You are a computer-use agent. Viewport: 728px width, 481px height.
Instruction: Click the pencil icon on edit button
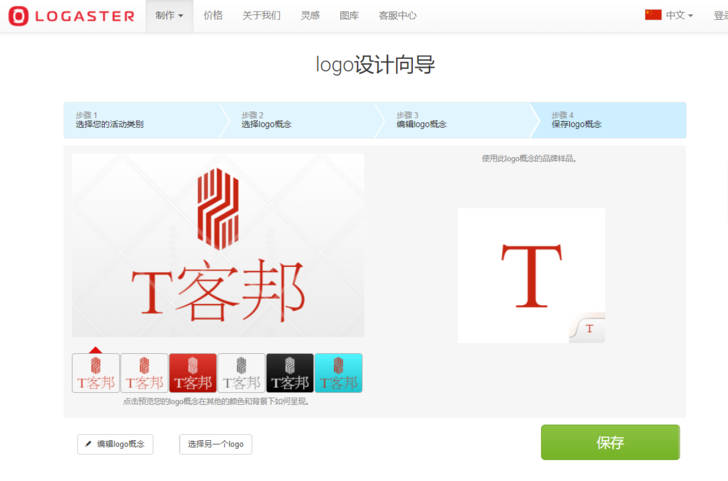click(x=88, y=444)
